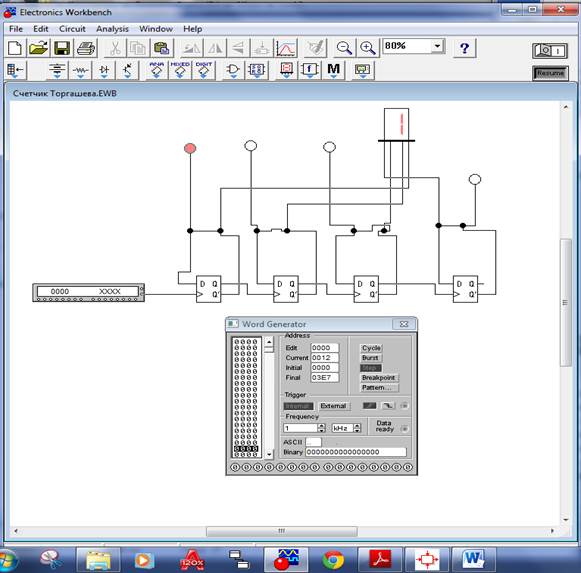Open a circuit file with Open icon
The width and height of the screenshot is (581, 573).
[39, 48]
